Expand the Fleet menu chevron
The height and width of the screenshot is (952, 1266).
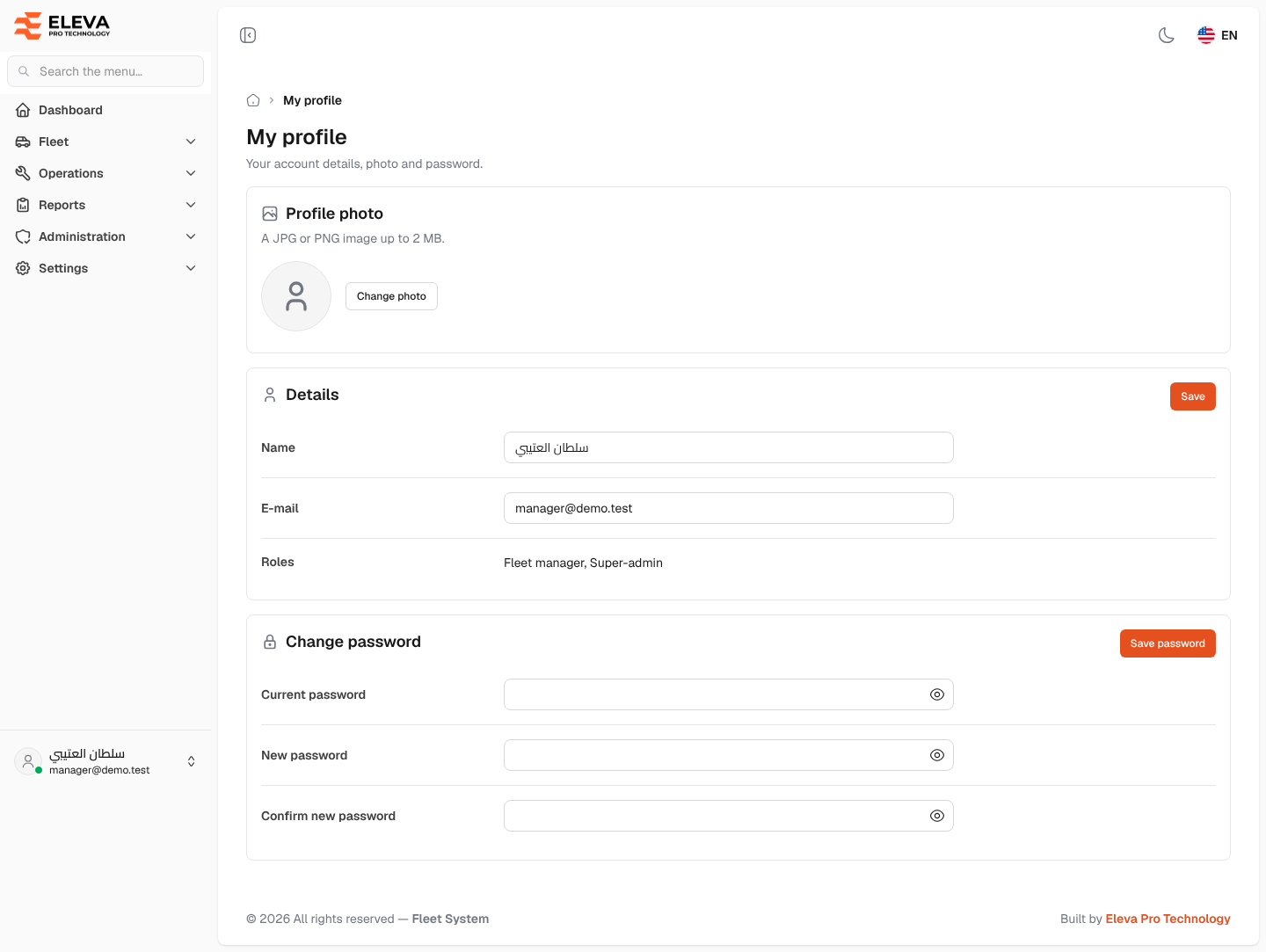point(191,142)
